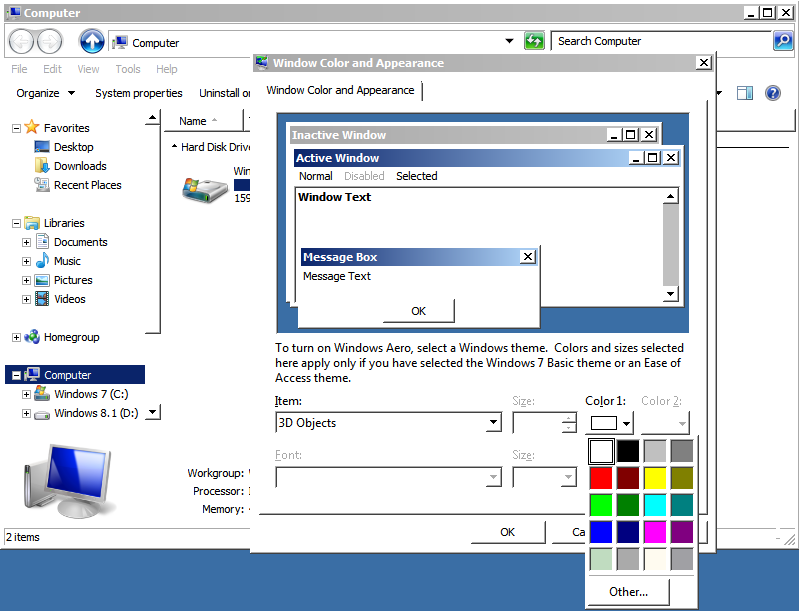Image resolution: width=799 pixels, height=611 pixels.
Task: Click the Up directory arrow icon
Action: point(92,41)
